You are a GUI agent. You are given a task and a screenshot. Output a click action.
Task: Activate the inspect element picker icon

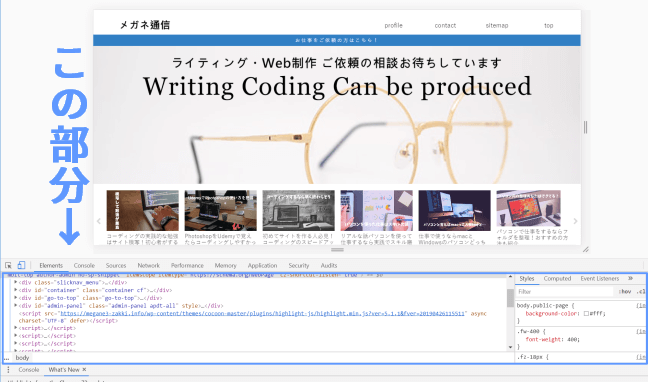pos(8,265)
